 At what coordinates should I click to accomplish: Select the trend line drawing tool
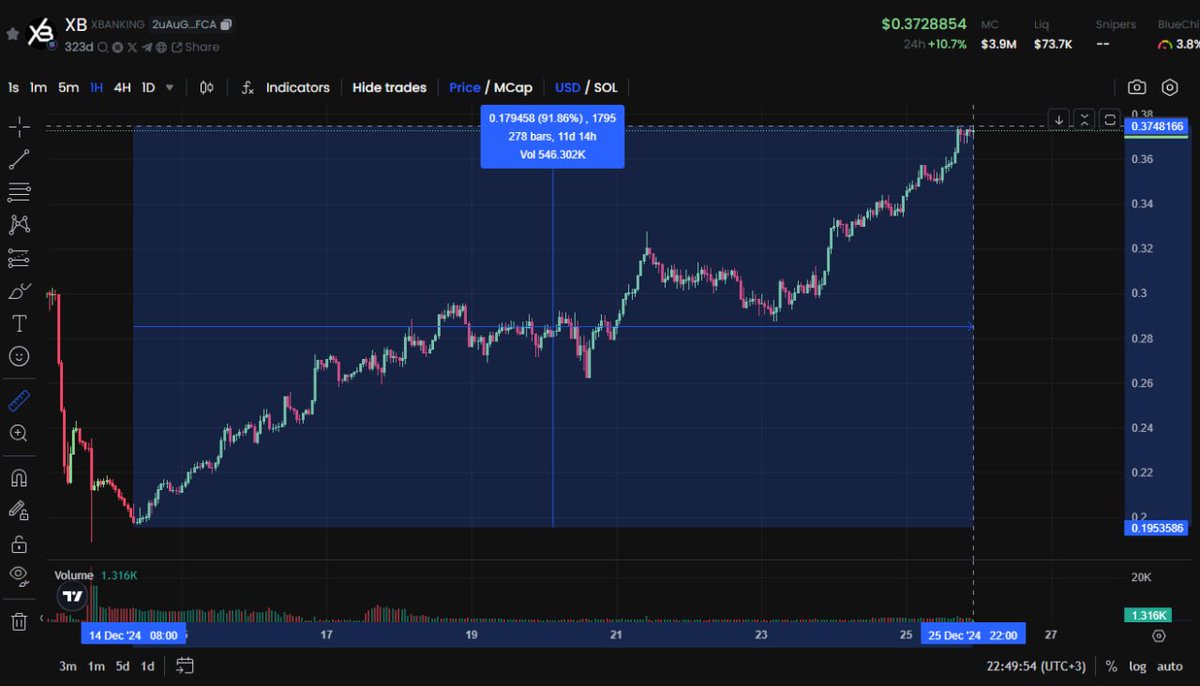coord(19,159)
